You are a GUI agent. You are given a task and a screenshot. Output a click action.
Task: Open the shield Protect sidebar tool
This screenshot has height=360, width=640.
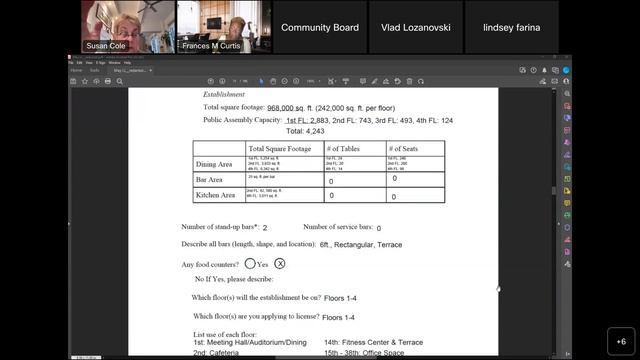[567, 227]
